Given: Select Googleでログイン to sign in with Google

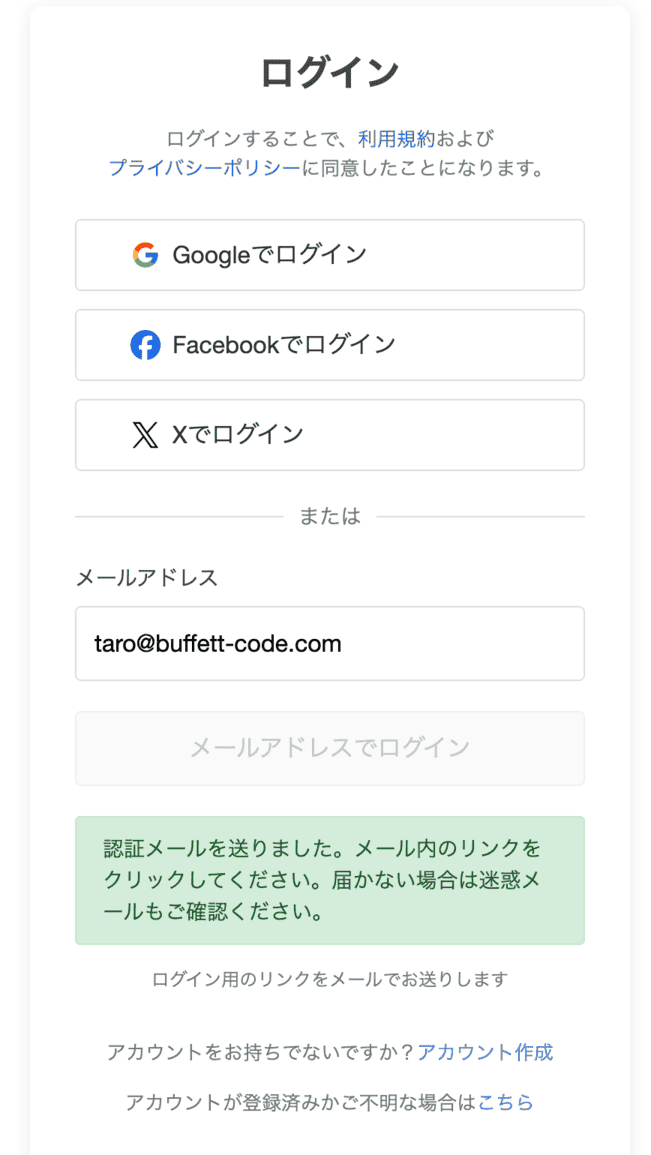Looking at the screenshot, I should 329,255.
